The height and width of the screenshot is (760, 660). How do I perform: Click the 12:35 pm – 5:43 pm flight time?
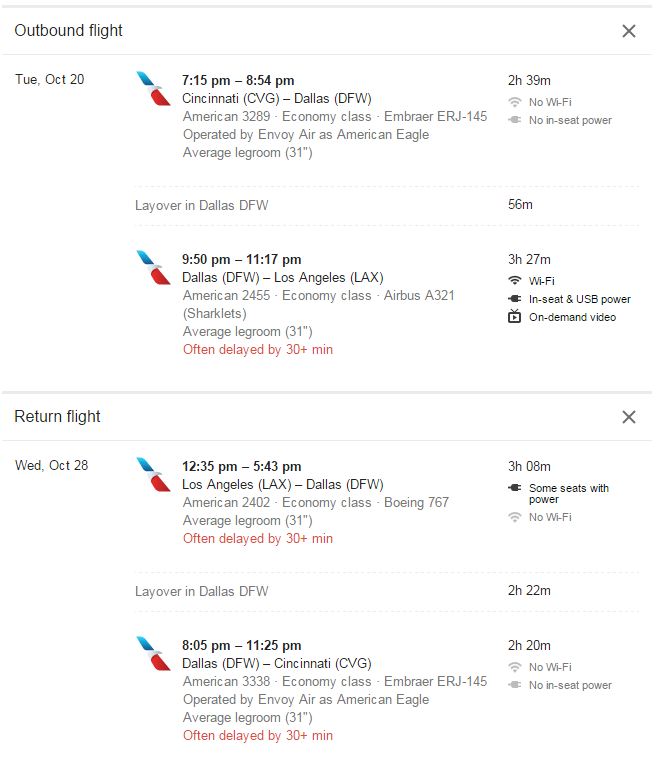241,466
